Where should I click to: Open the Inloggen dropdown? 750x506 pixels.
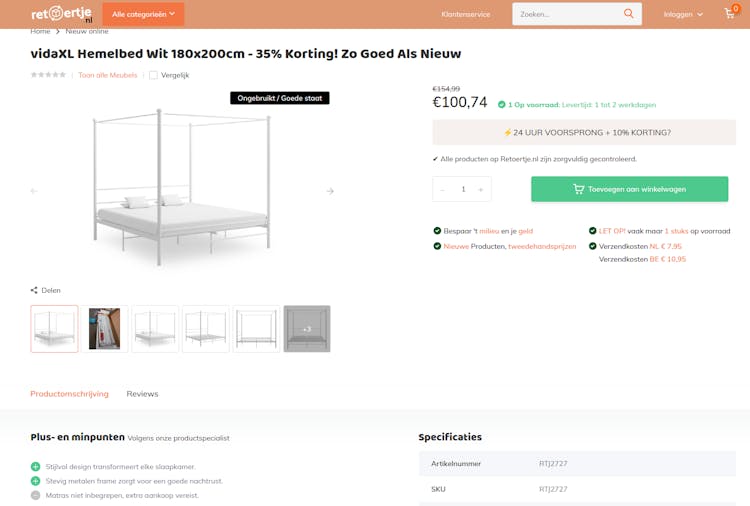(x=683, y=14)
